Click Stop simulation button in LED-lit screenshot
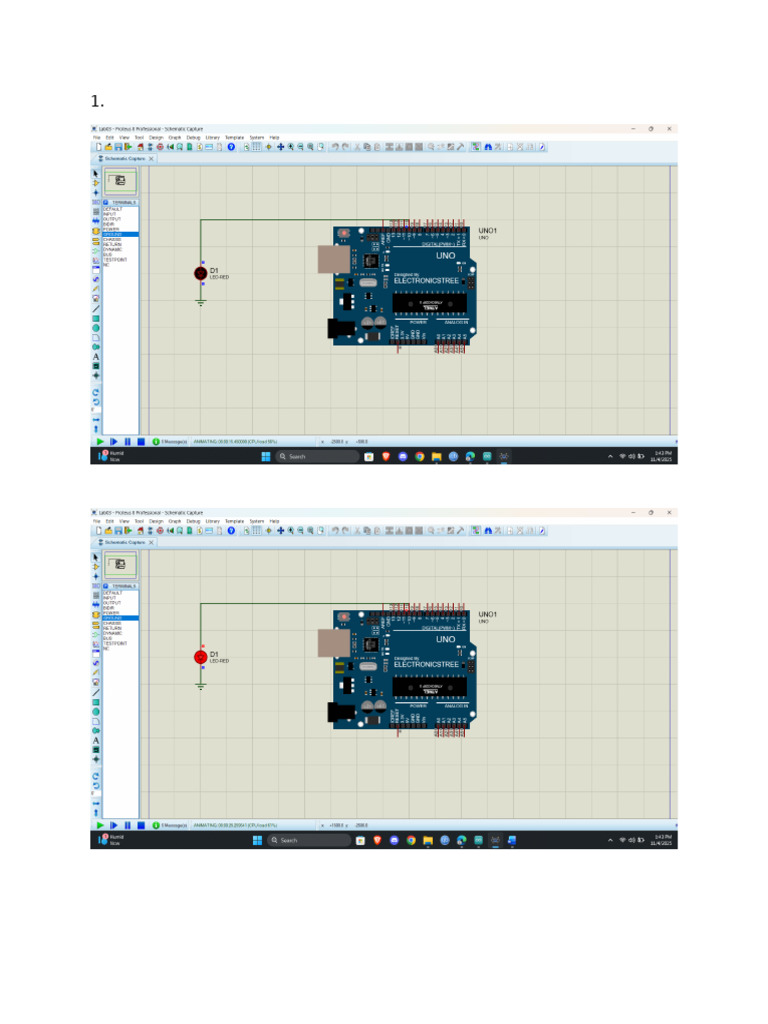Image resolution: width=768 pixels, height=1024 pixels. click(141, 825)
